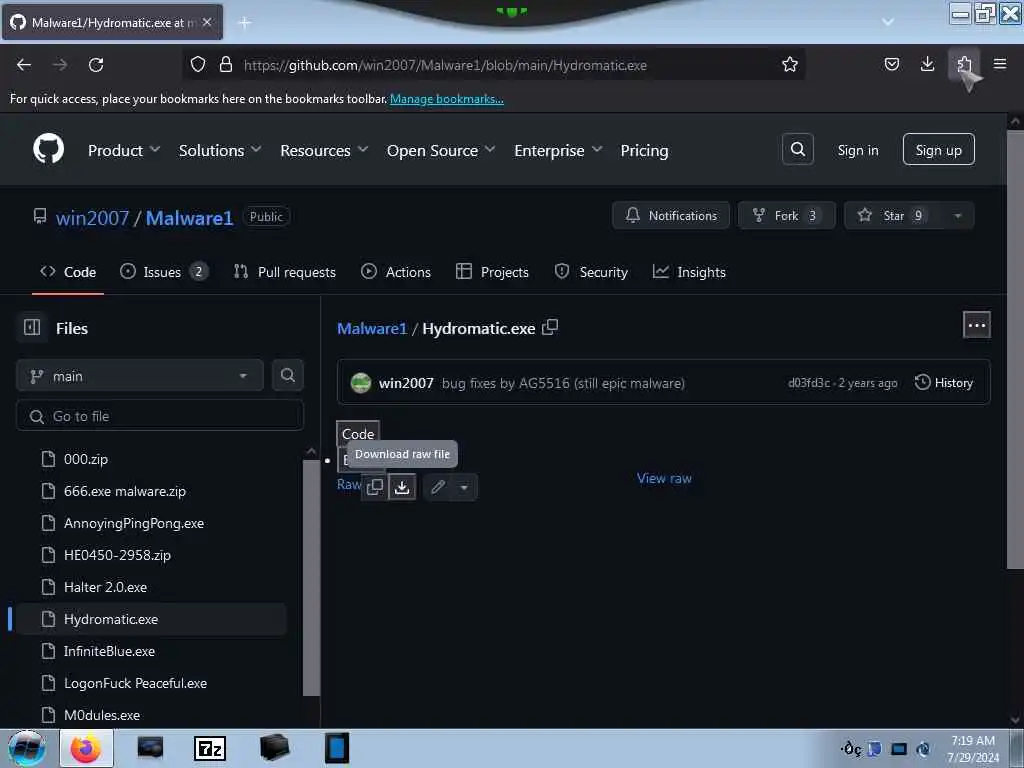Click the file tree scrollbar thumb
The height and width of the screenshot is (768, 1024).
coord(312,578)
